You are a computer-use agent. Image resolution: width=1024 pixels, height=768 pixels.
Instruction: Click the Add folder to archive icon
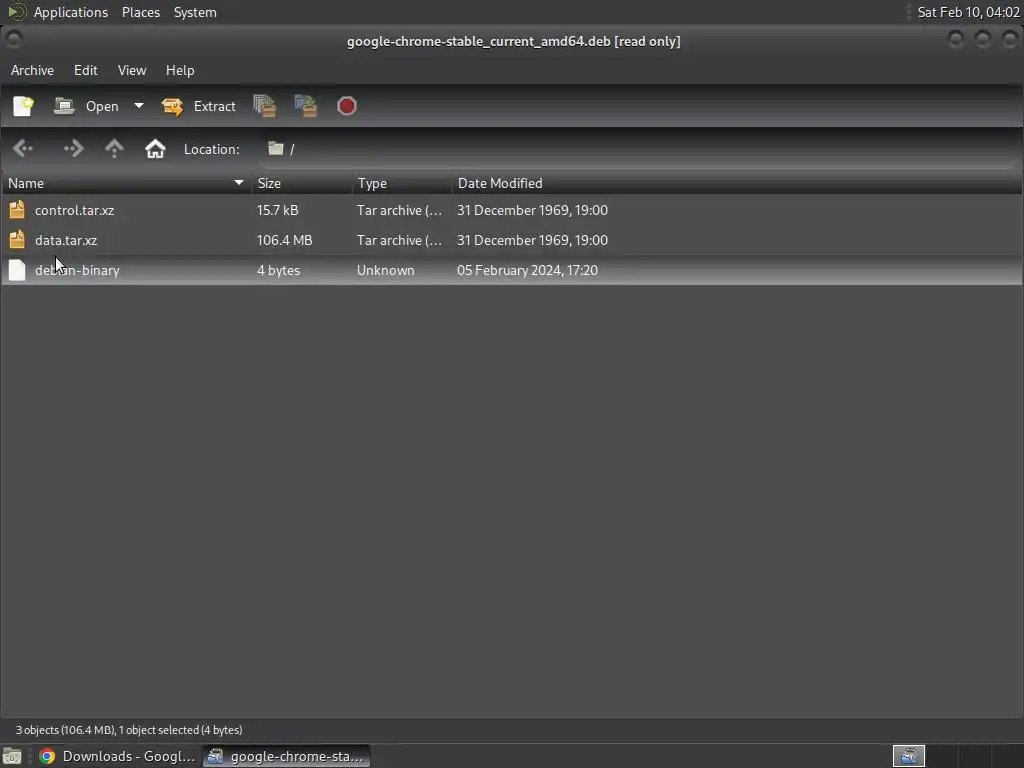point(306,106)
